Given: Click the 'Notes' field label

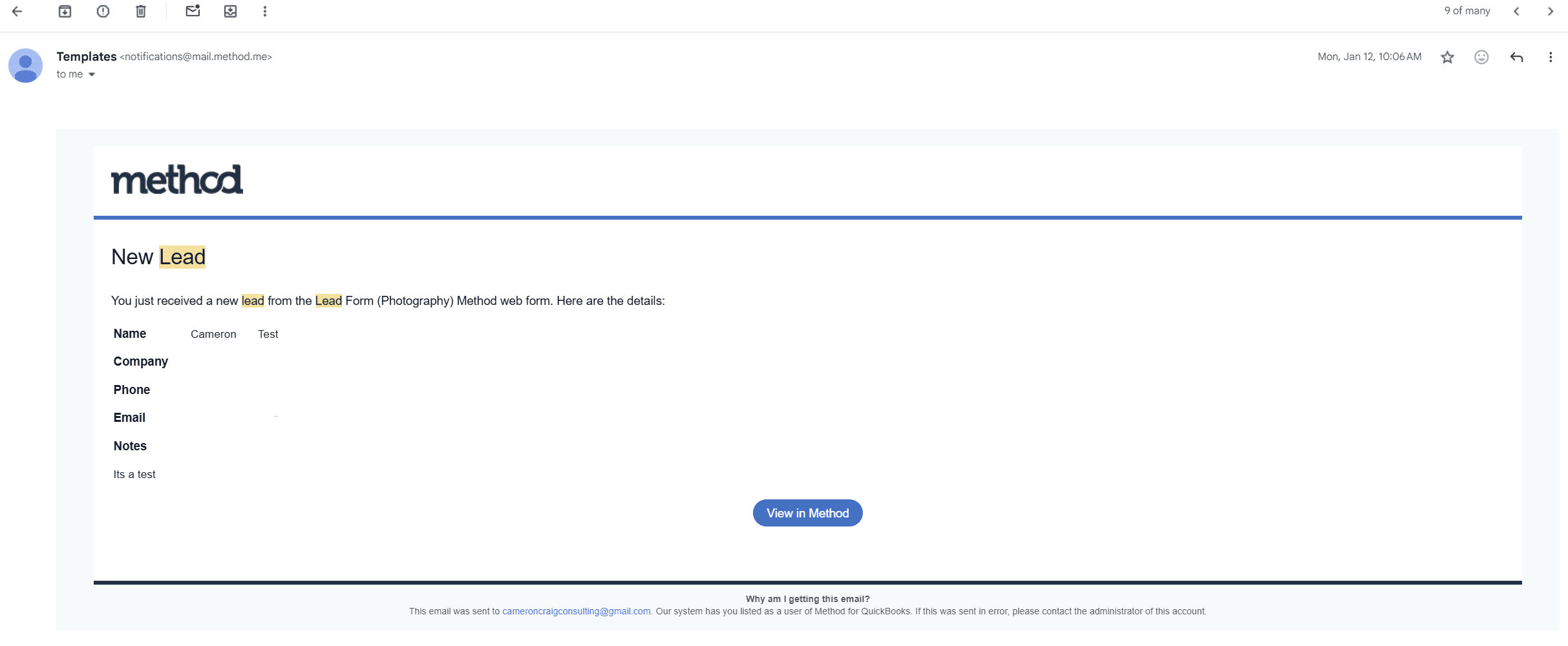Looking at the screenshot, I should click(130, 446).
